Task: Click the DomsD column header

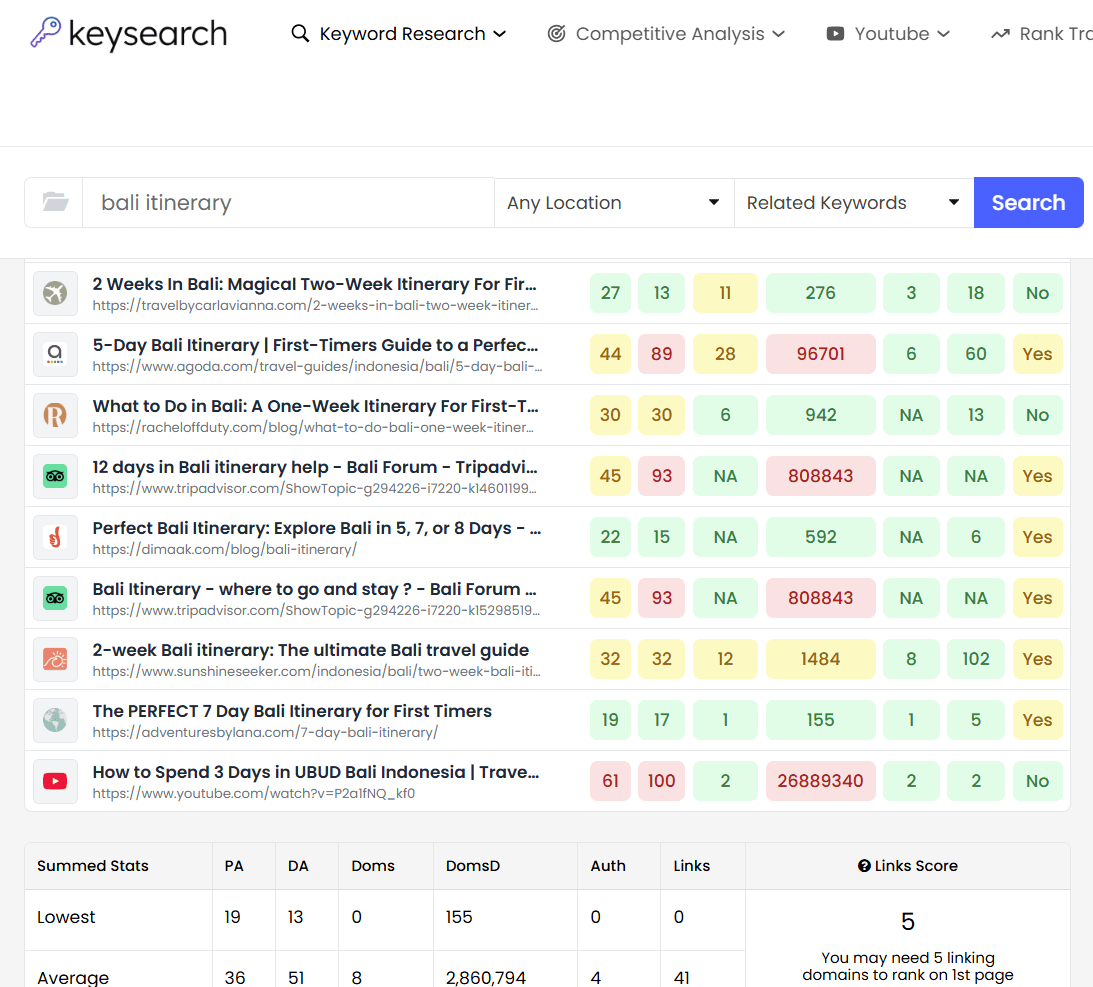Action: [473, 866]
